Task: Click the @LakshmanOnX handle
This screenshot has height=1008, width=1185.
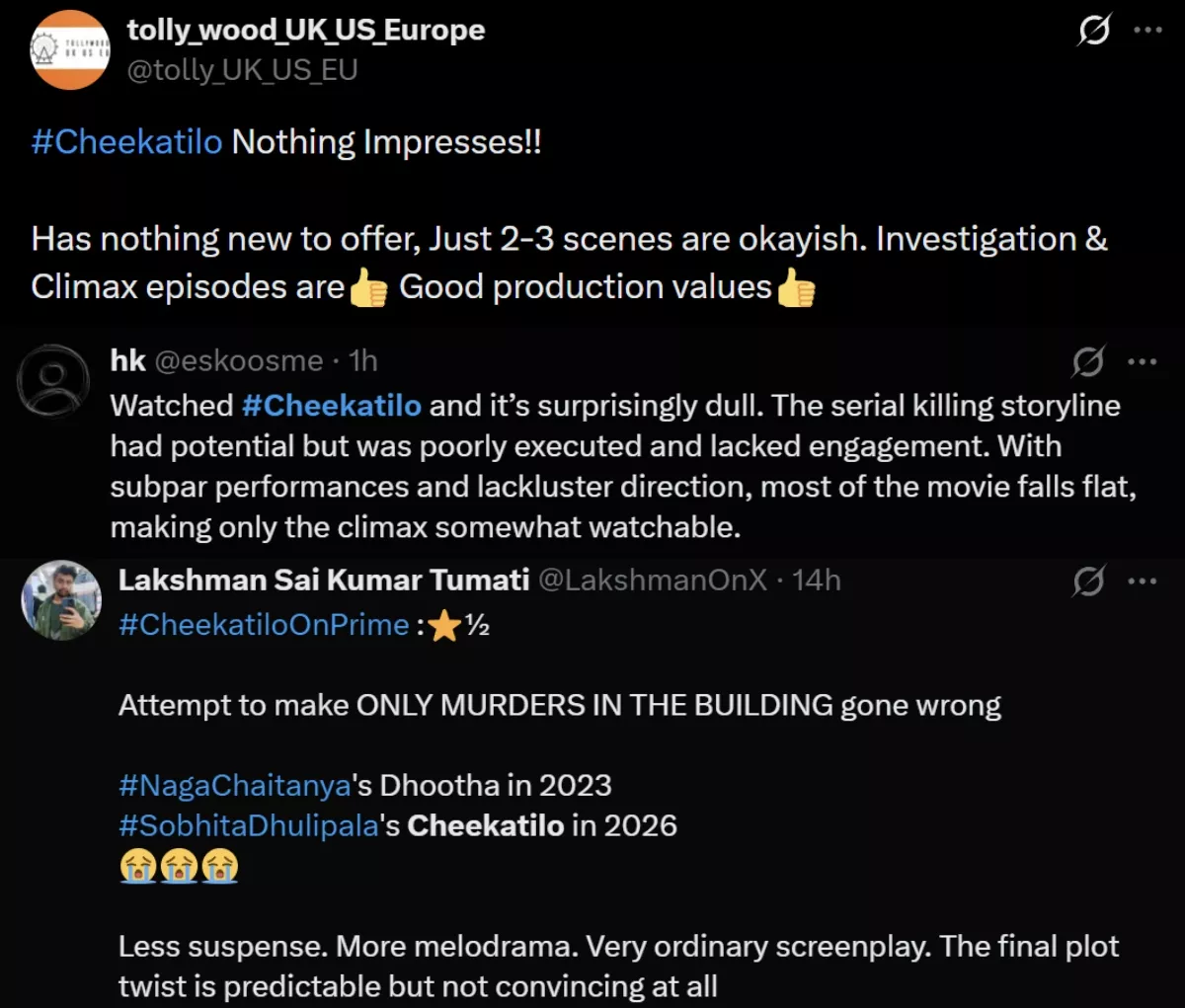Action: [x=653, y=581]
